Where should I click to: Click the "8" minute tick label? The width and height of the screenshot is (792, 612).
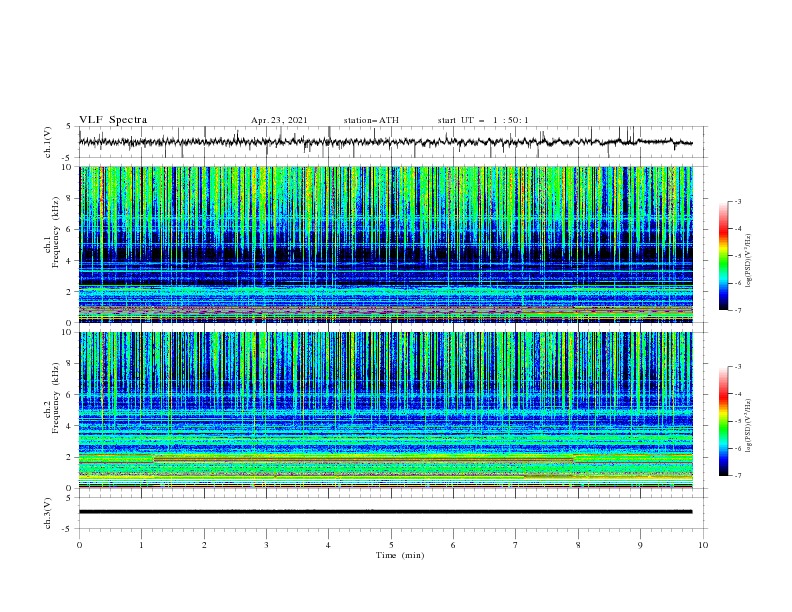(578, 545)
